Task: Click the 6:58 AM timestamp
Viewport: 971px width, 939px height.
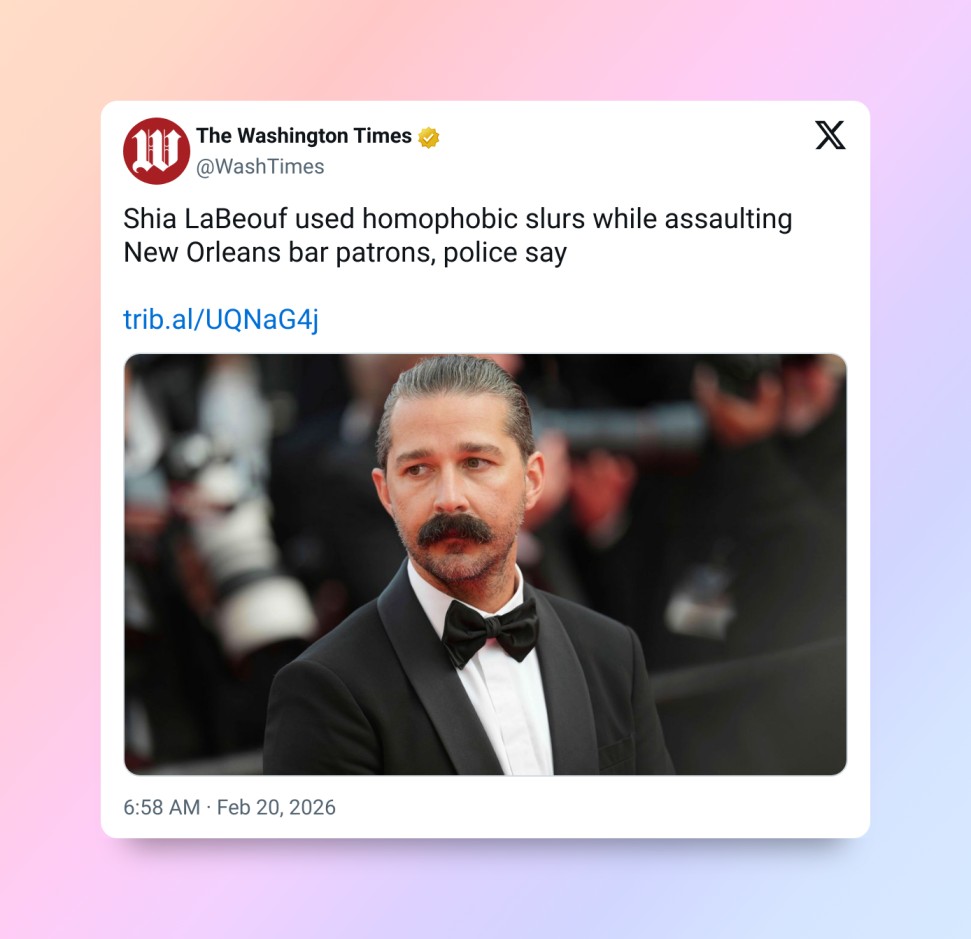Action: (162, 807)
